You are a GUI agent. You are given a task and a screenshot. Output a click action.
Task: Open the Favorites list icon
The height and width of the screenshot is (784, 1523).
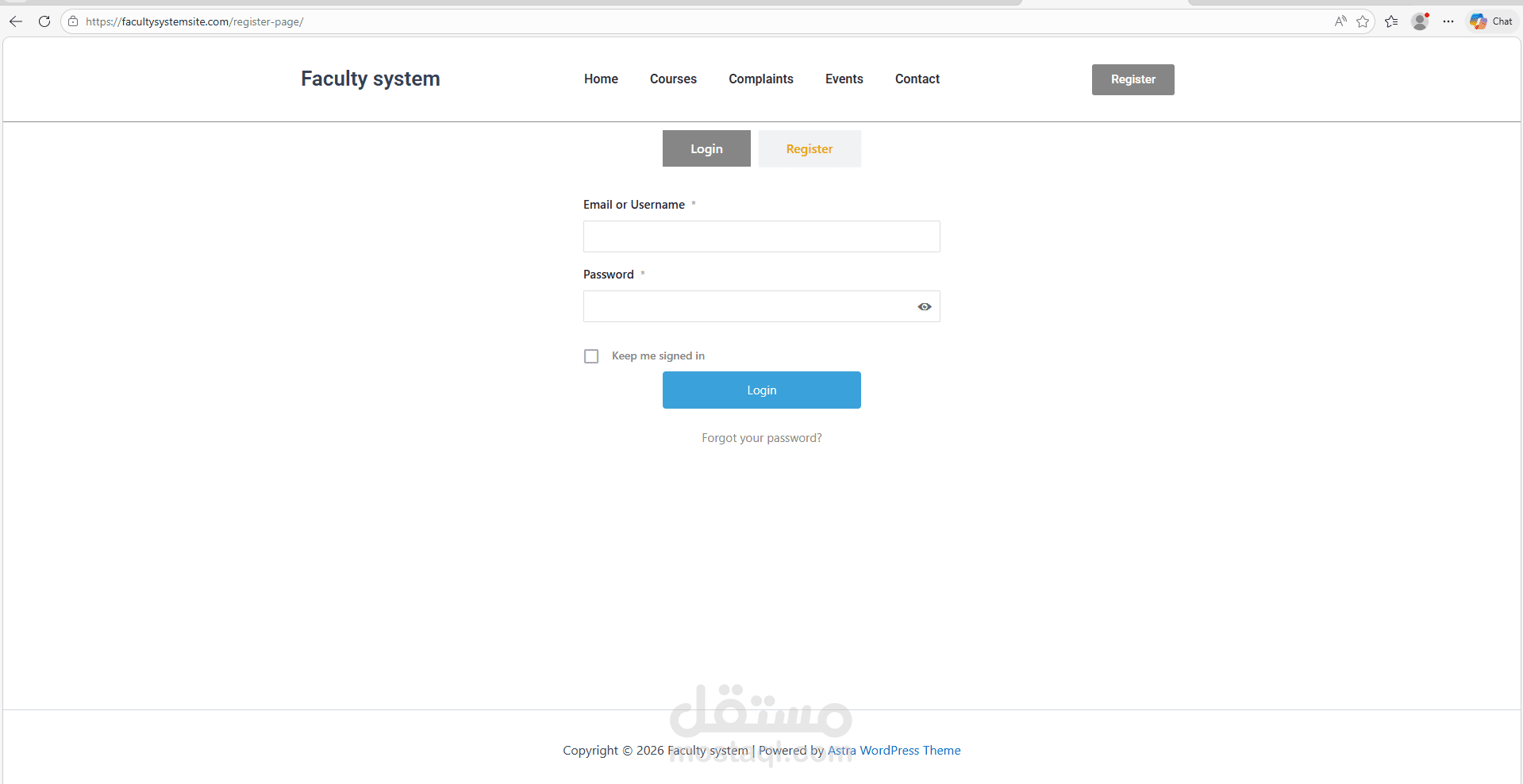pos(1391,21)
